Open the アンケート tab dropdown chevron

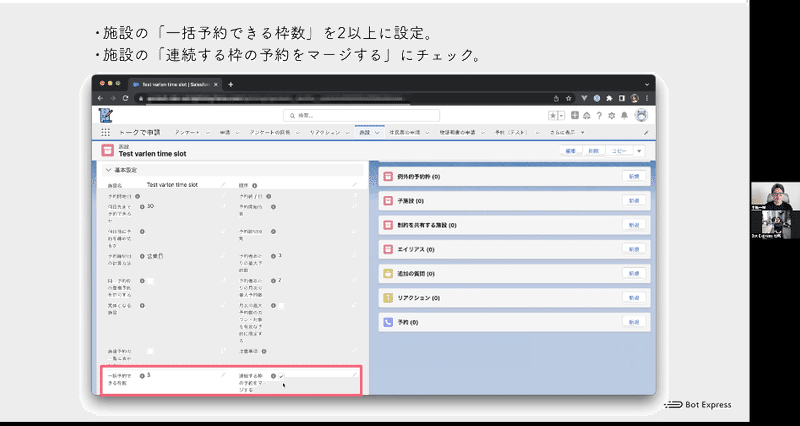click(208, 133)
